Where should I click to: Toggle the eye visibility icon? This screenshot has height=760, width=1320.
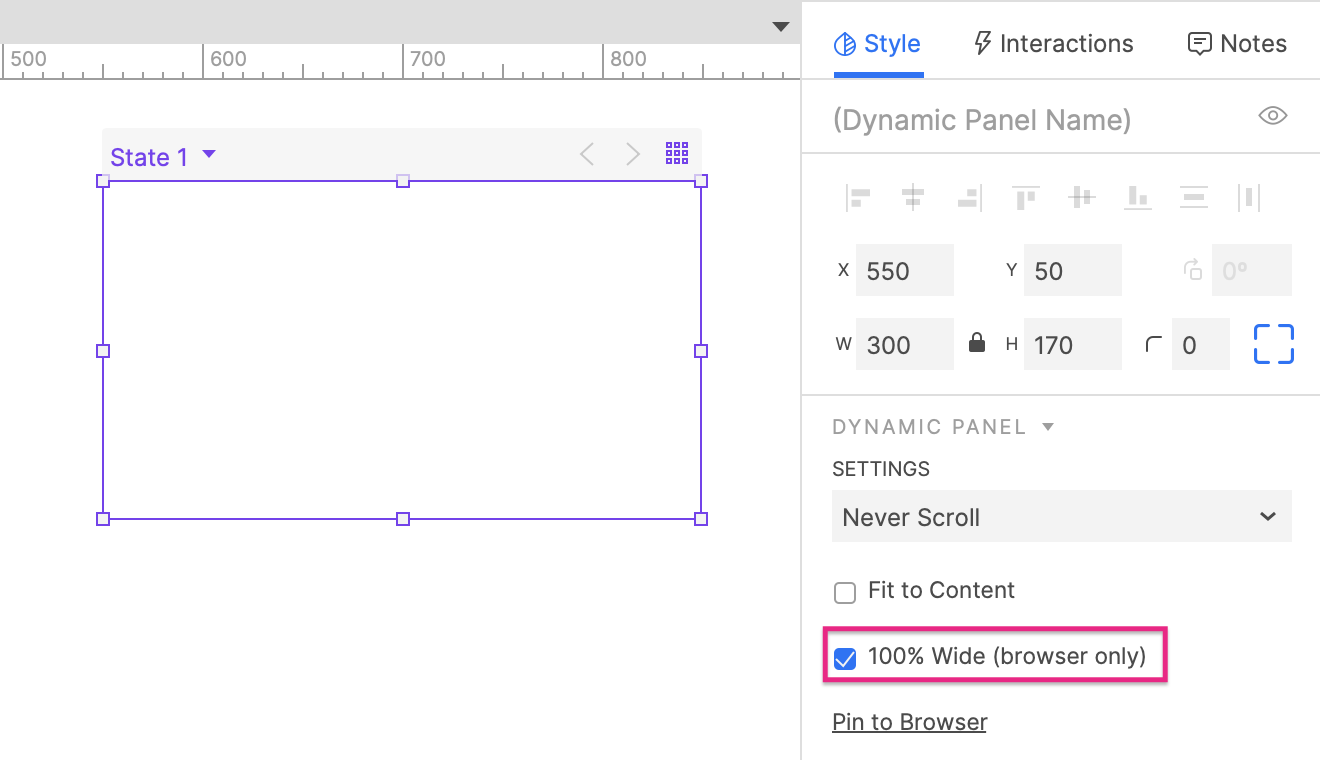[1272, 116]
